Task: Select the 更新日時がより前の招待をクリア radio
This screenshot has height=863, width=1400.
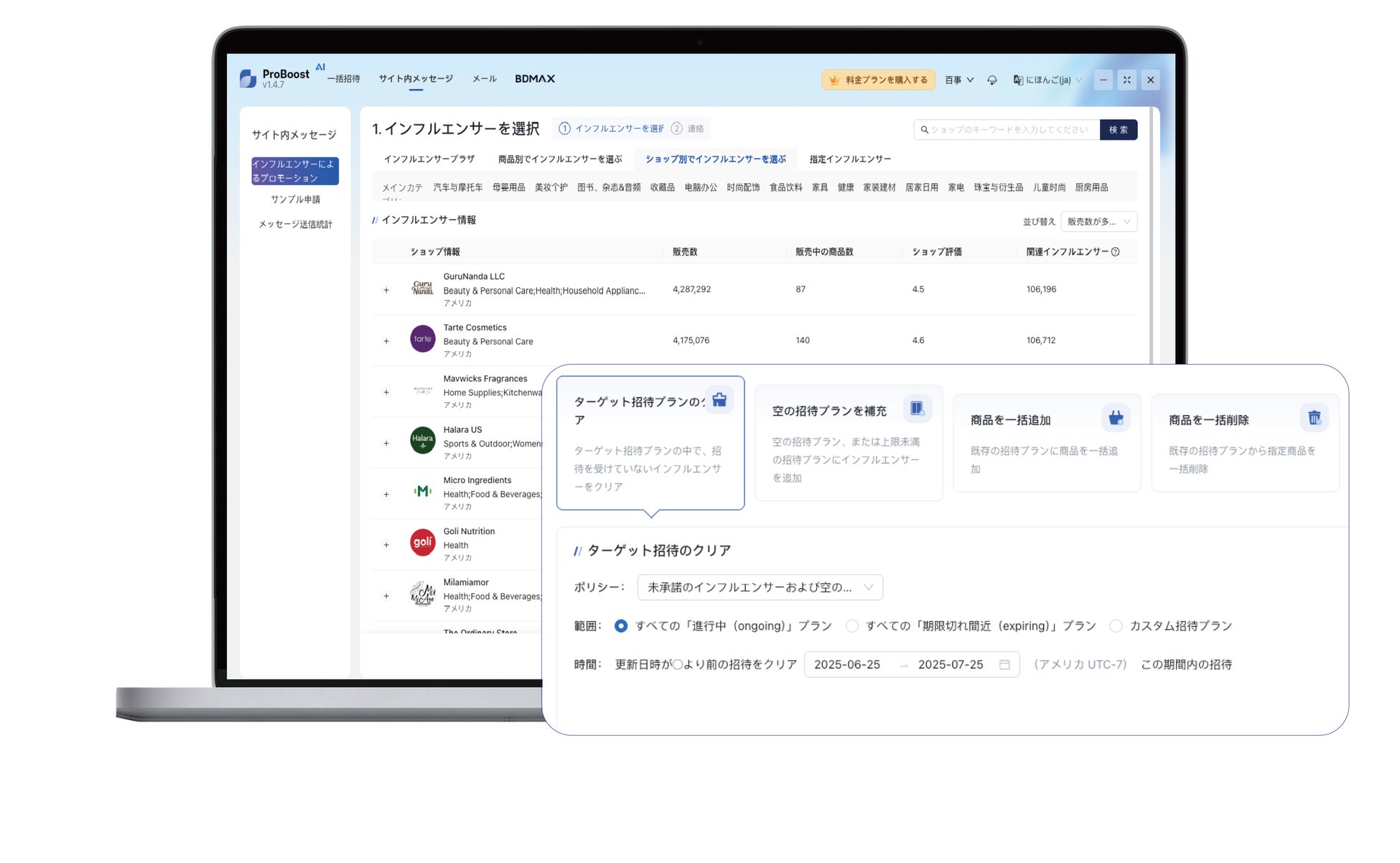Action: point(677,665)
